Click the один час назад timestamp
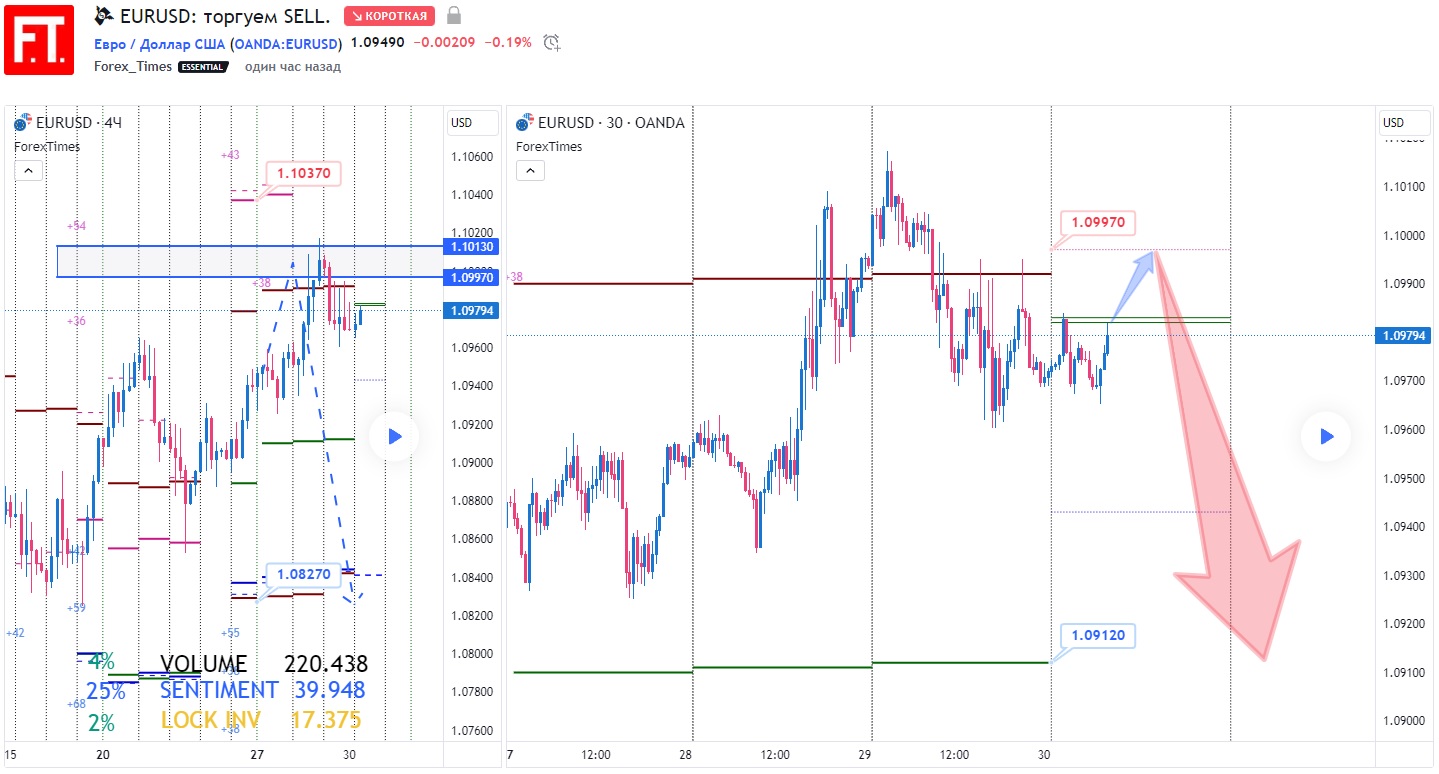1439x774 pixels. (x=293, y=67)
